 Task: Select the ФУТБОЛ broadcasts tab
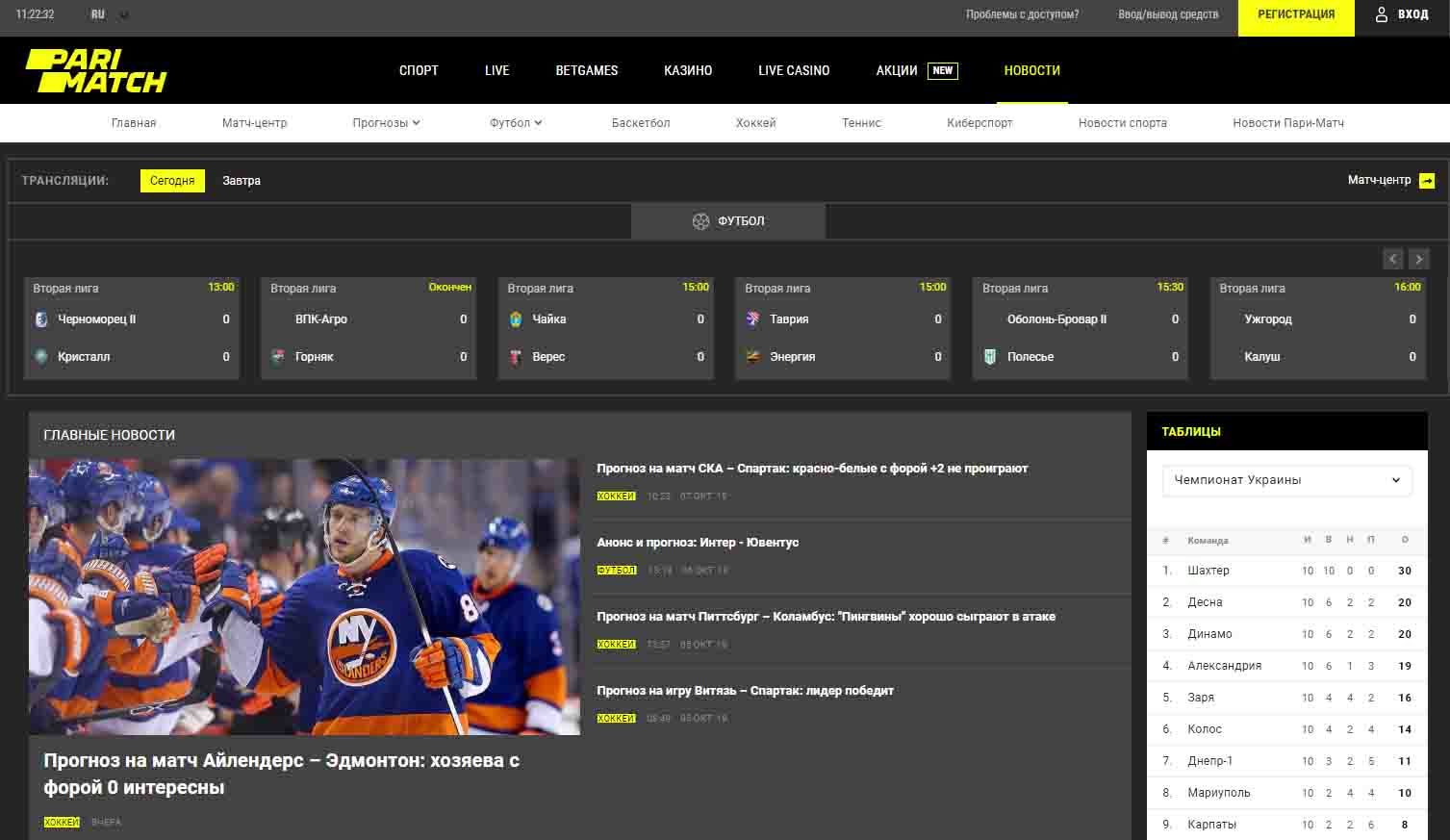728,221
